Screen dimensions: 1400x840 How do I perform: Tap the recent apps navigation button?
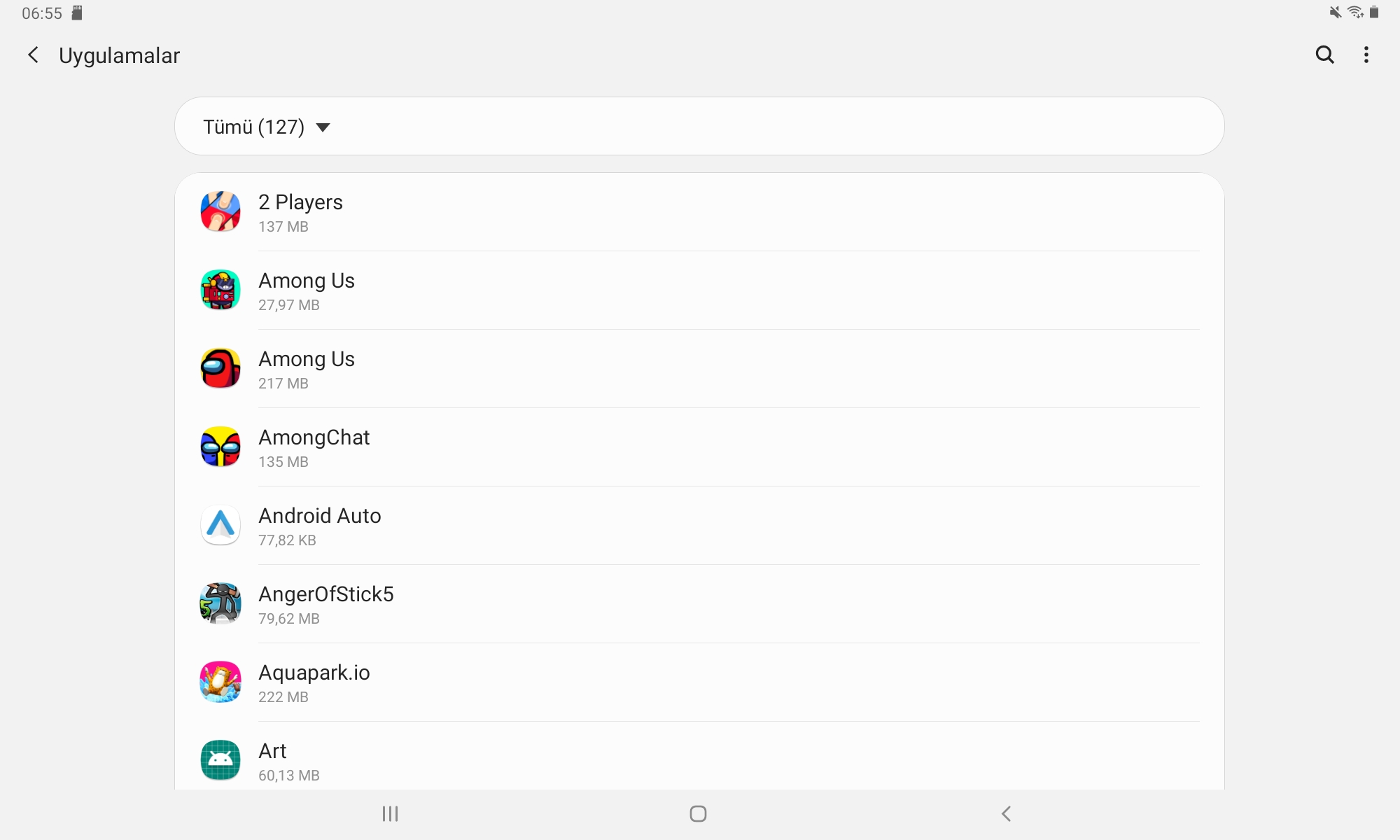tap(390, 813)
